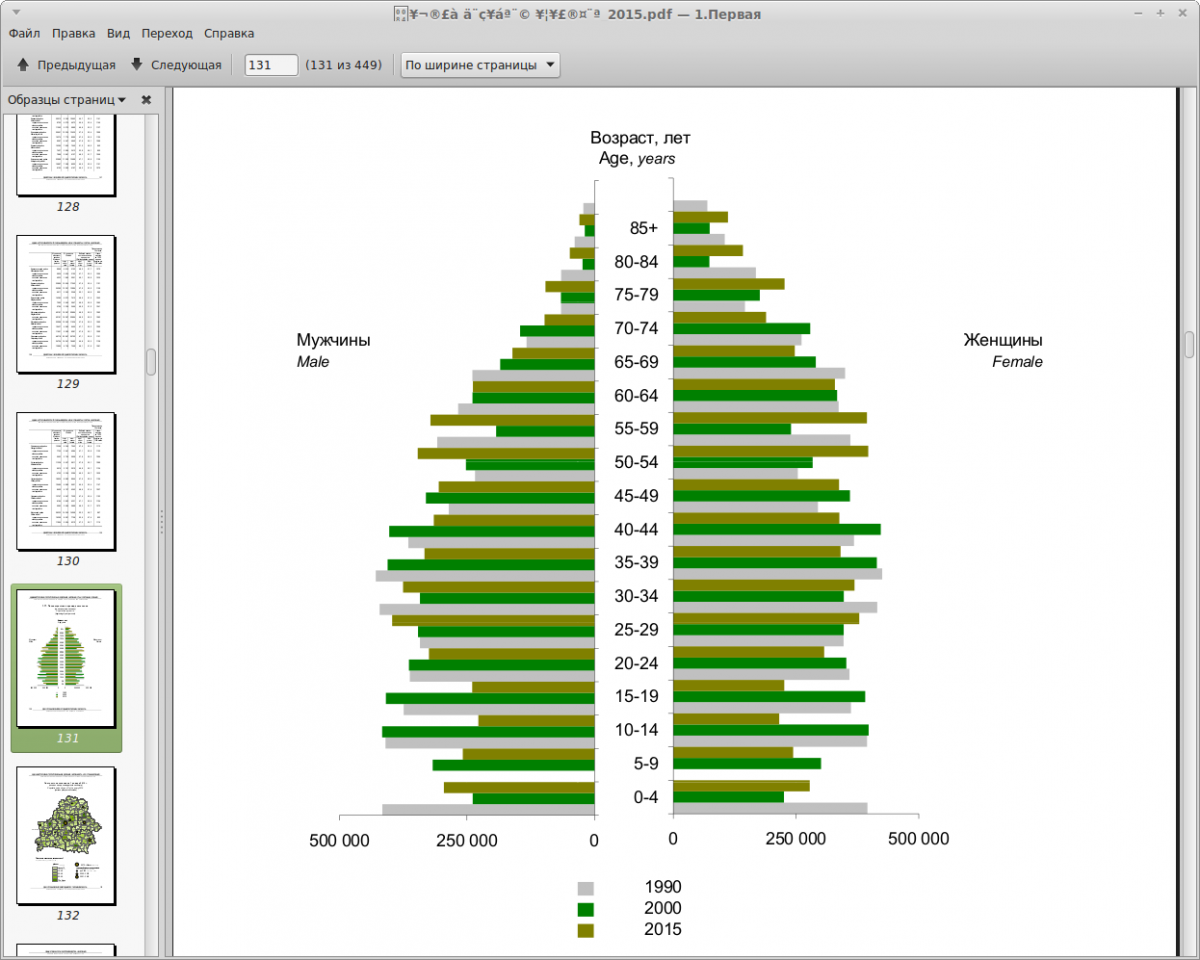Screen dimensions: 1200x960
Task: Select the page 132 map thumbnail
Action: click(x=67, y=835)
